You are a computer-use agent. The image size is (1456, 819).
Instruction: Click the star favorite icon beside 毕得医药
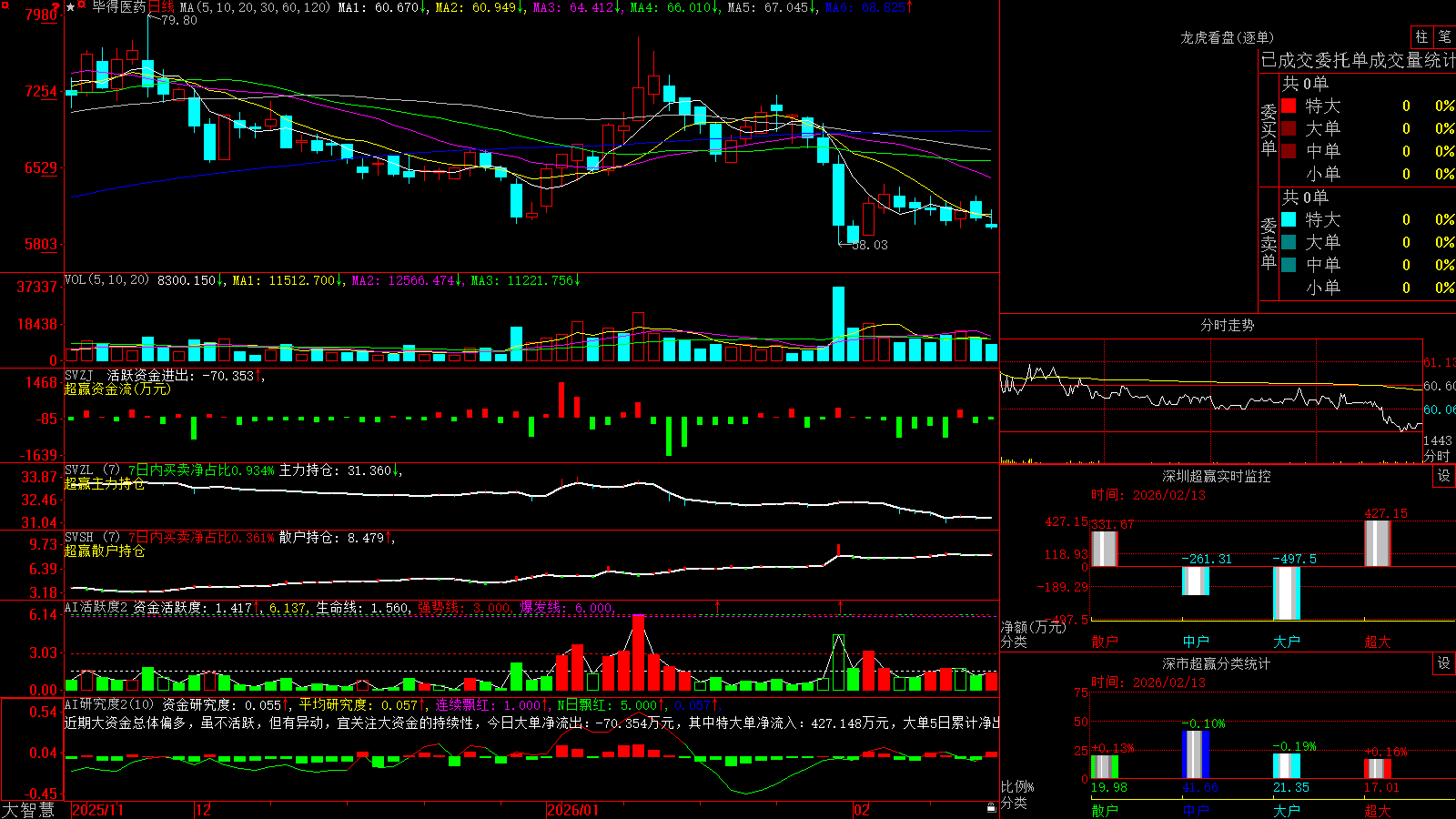point(70,6)
